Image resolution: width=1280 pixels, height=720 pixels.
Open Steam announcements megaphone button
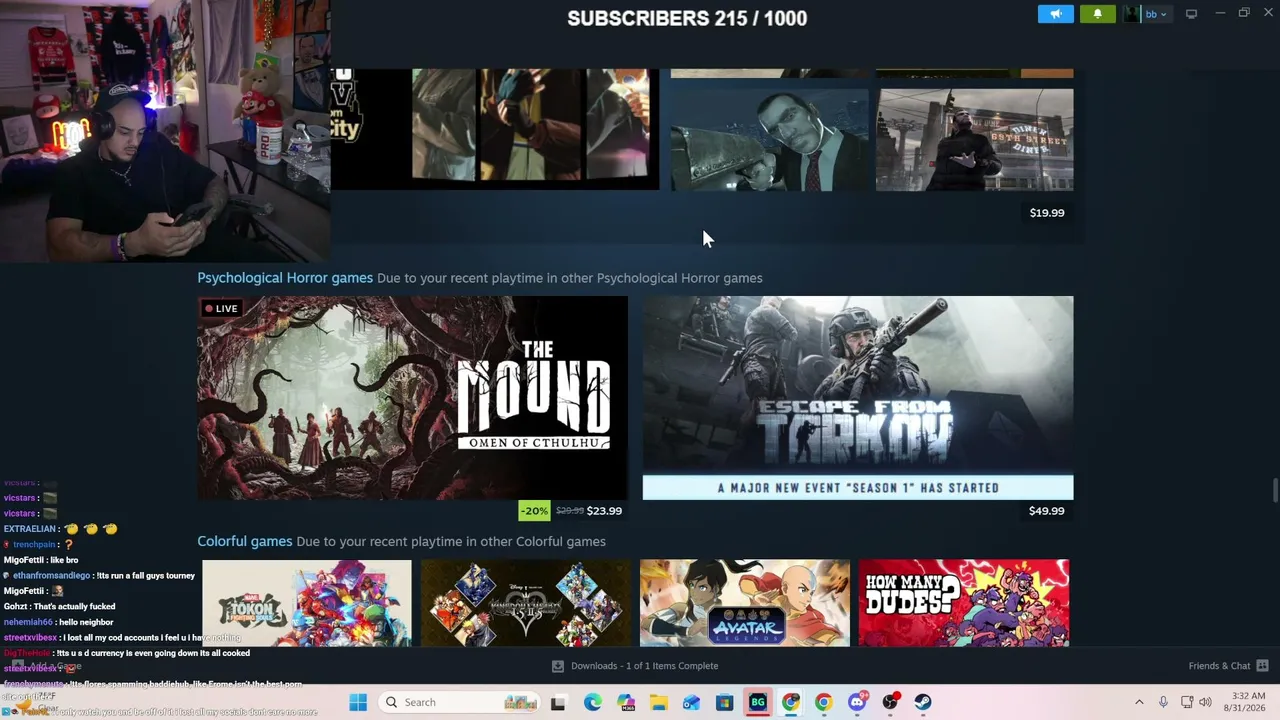click(1055, 14)
